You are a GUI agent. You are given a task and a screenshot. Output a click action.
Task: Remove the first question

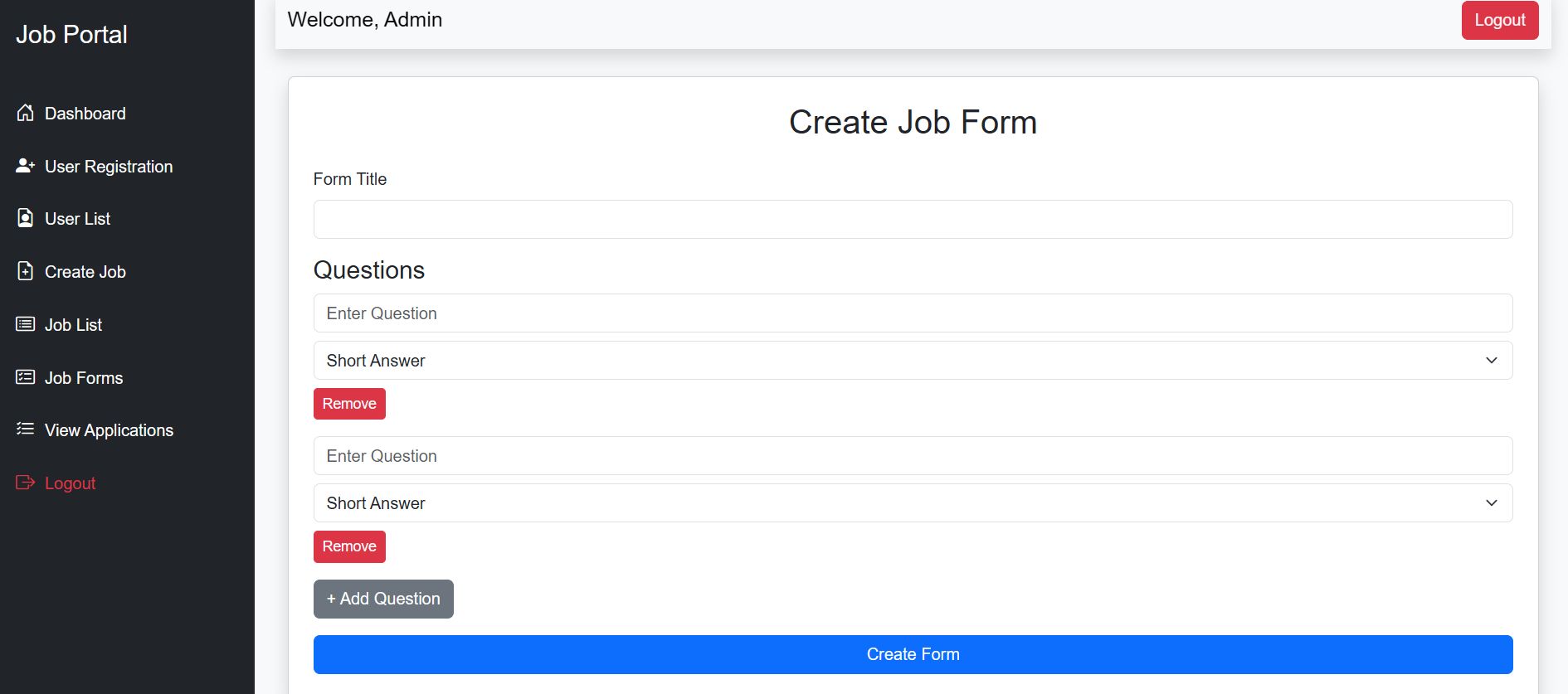click(349, 404)
